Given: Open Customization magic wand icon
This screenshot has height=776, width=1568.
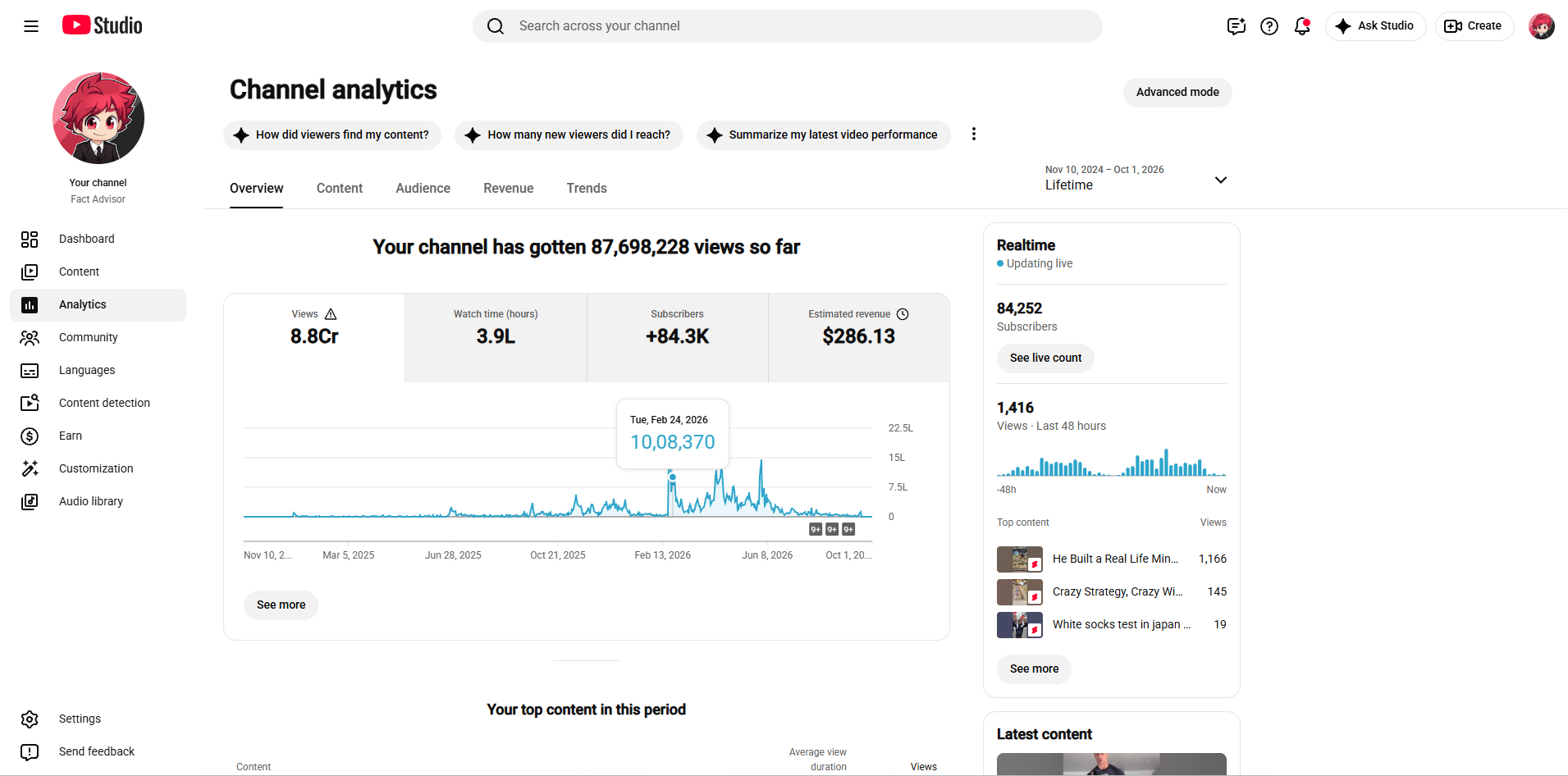Looking at the screenshot, I should point(30,468).
